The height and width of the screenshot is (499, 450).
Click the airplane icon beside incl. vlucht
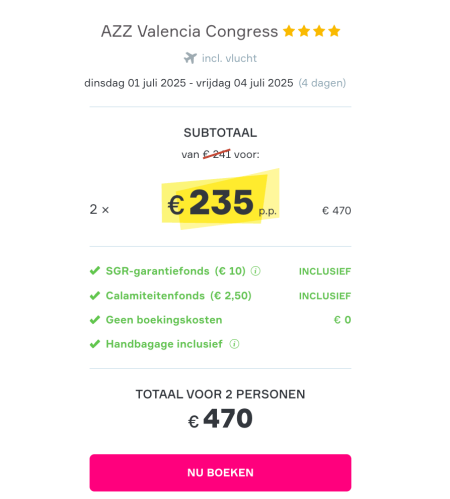coord(190,58)
